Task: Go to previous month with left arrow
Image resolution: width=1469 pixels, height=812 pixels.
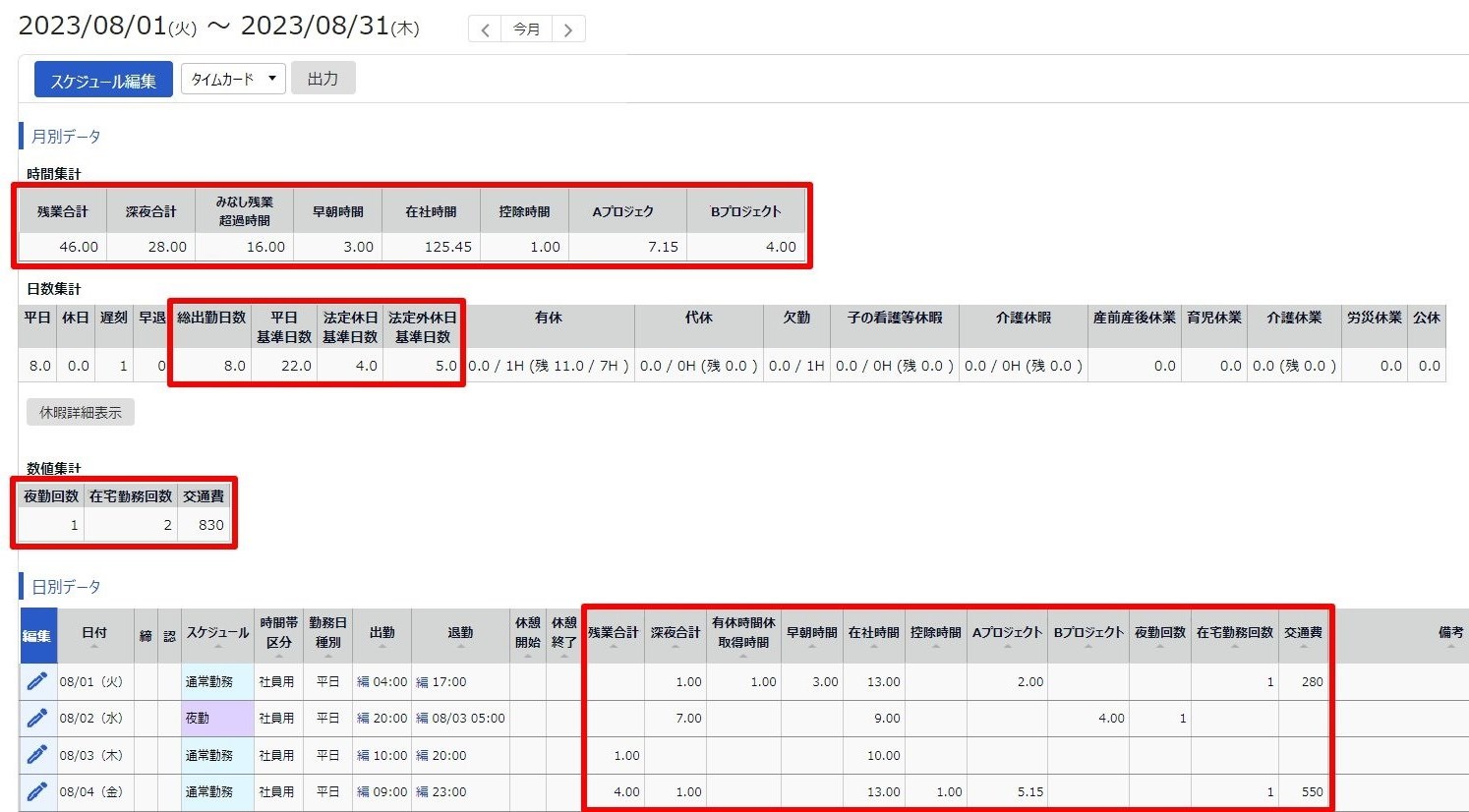Action: [485, 29]
